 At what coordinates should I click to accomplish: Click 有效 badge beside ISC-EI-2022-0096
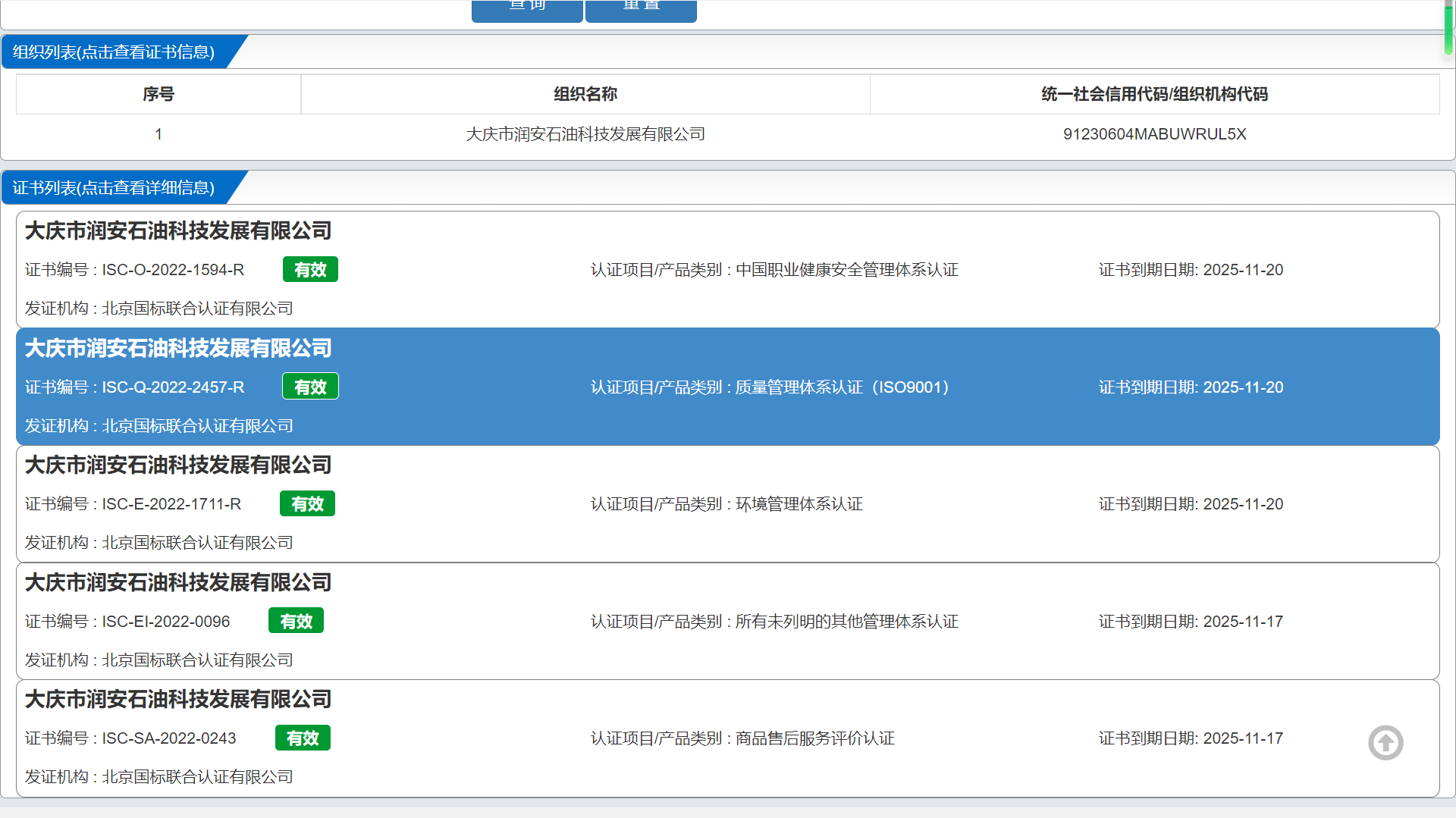[296, 621]
